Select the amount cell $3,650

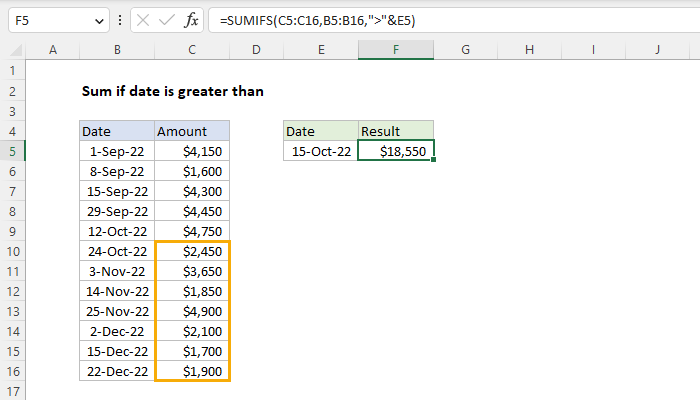192,271
